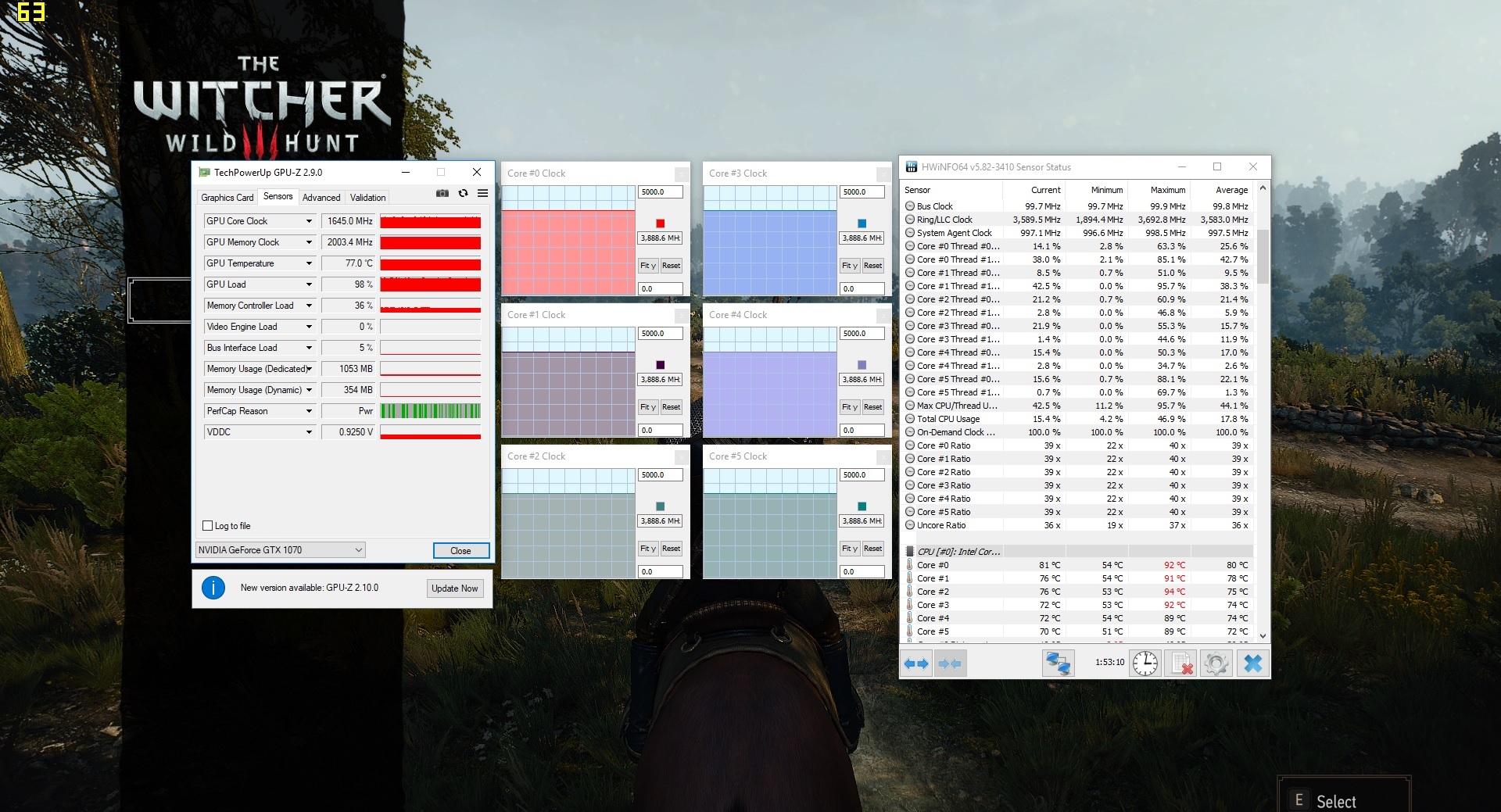
Task: Close the Core #0 Clock graph window
Action: click(x=682, y=173)
